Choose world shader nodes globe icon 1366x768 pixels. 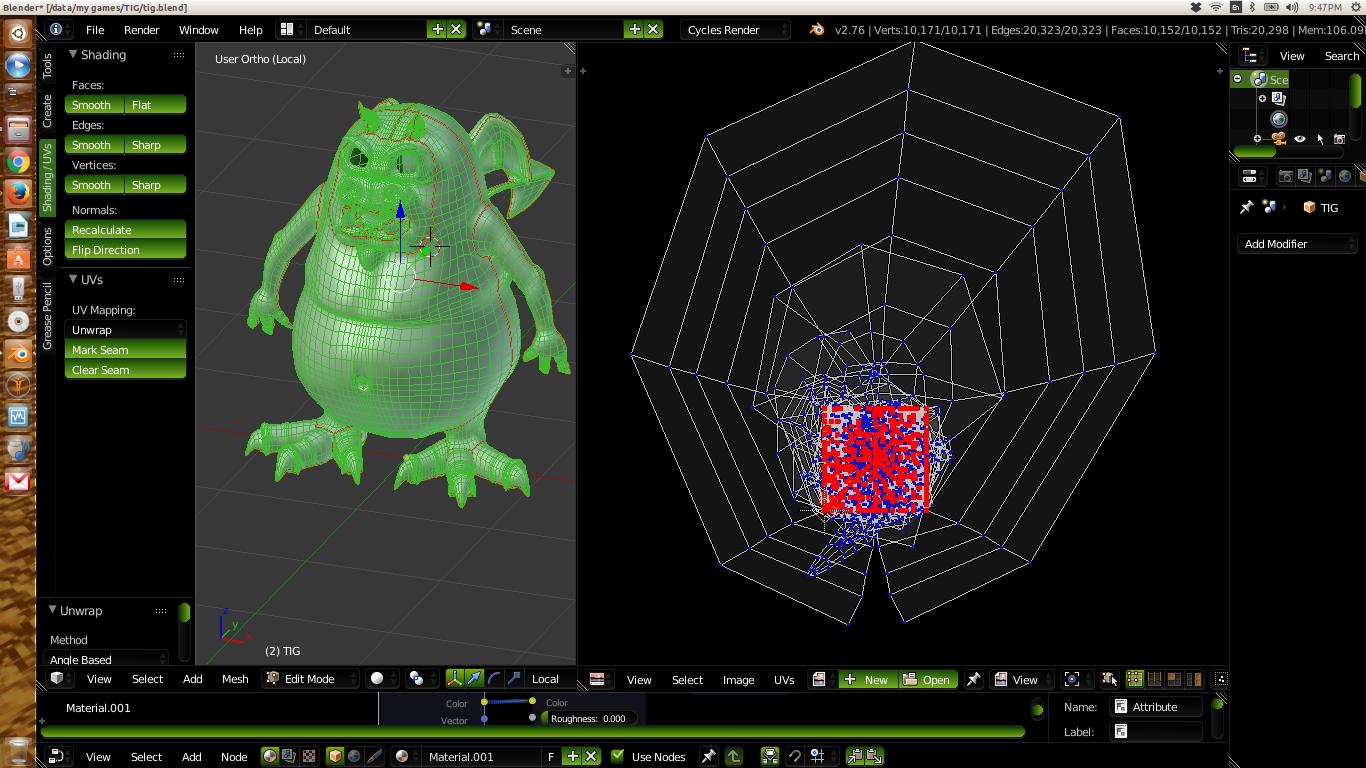tap(354, 756)
